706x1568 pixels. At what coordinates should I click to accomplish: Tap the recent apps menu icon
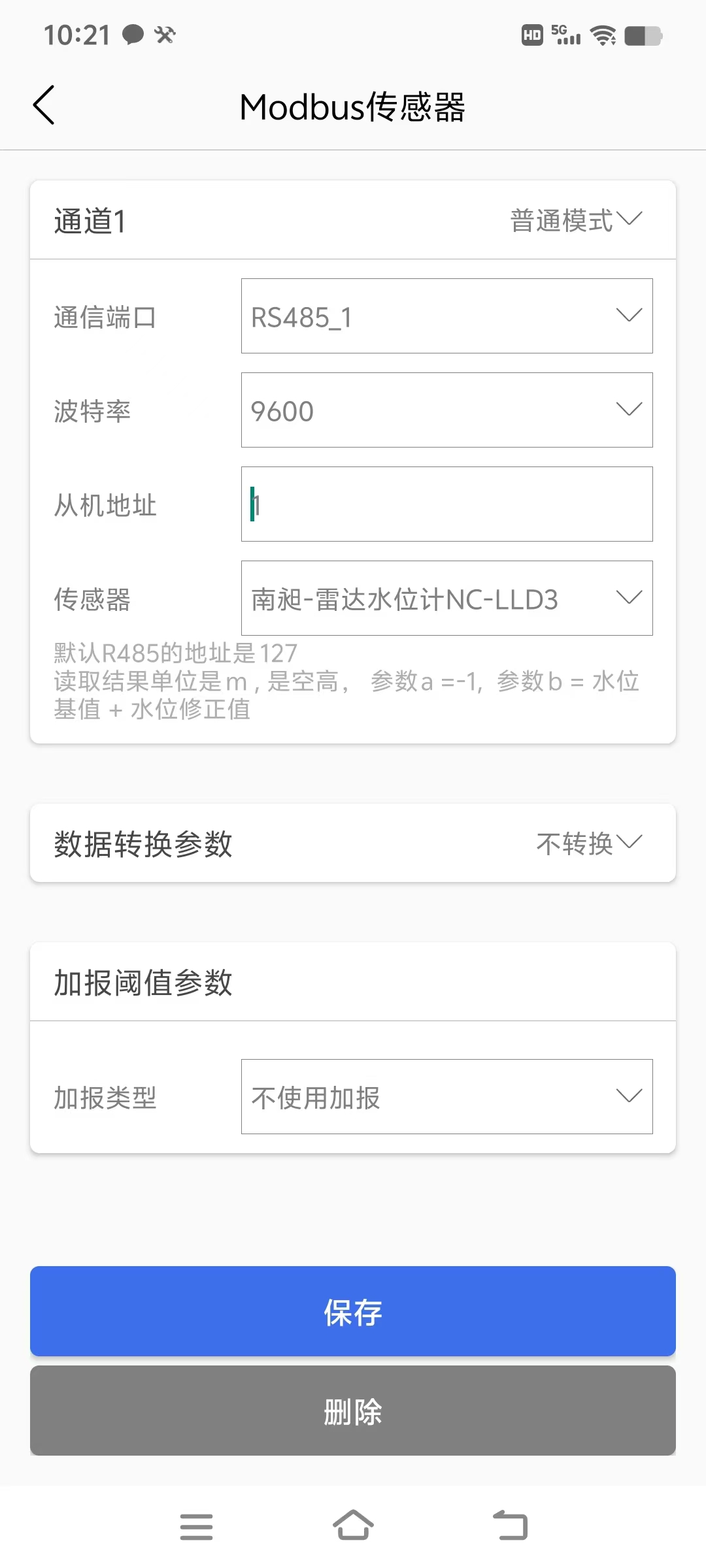click(196, 1527)
